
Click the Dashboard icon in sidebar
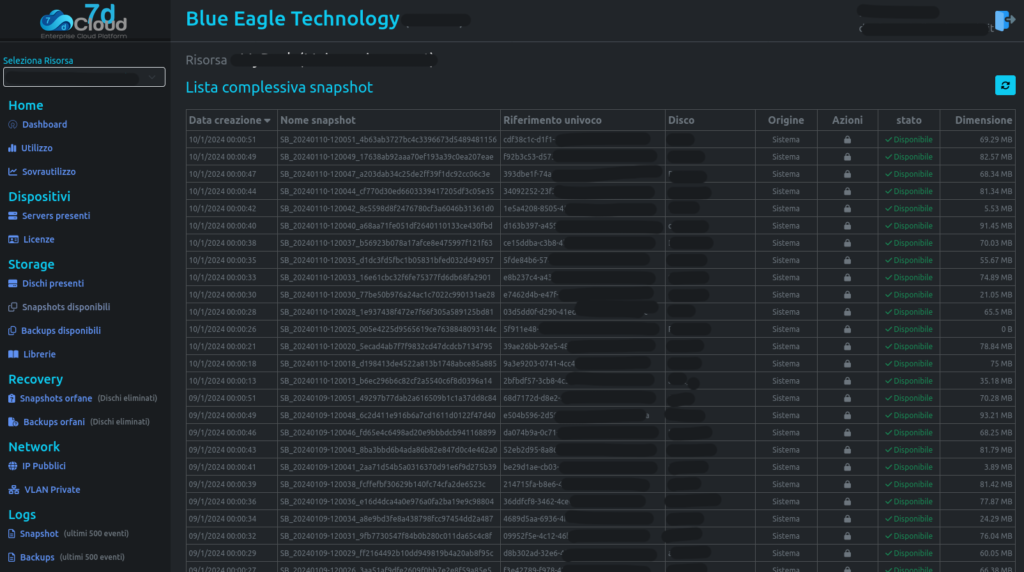tap(13, 125)
